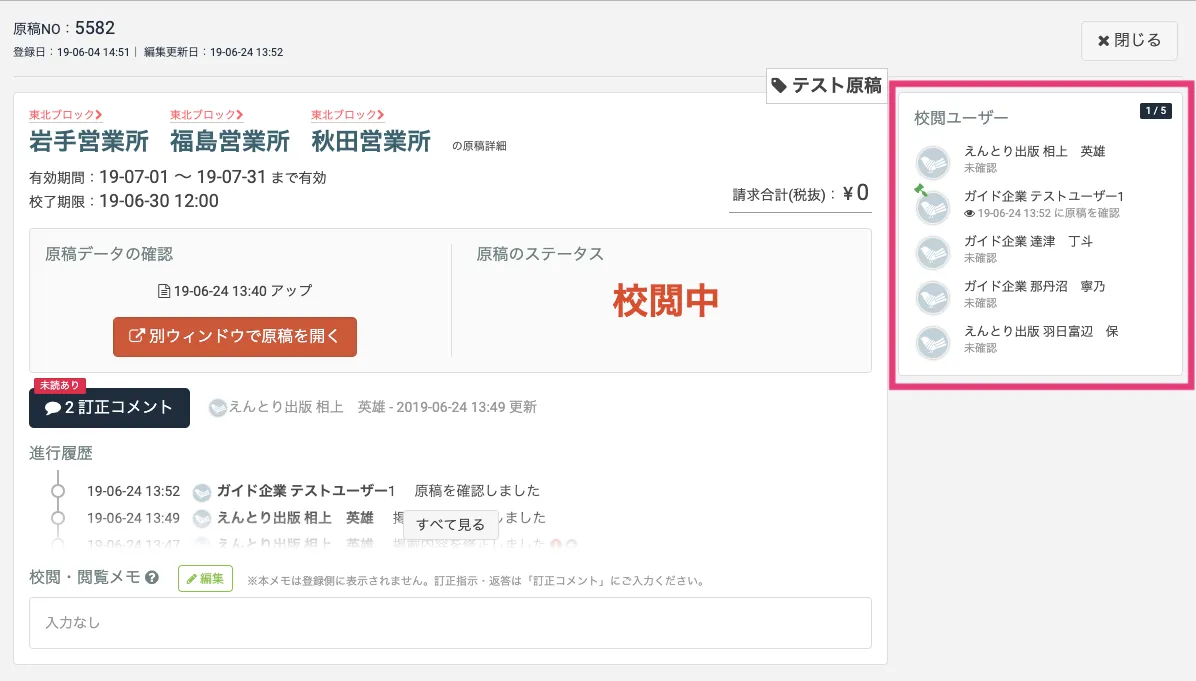Click the memo field showing 入力なし

tap(450, 623)
